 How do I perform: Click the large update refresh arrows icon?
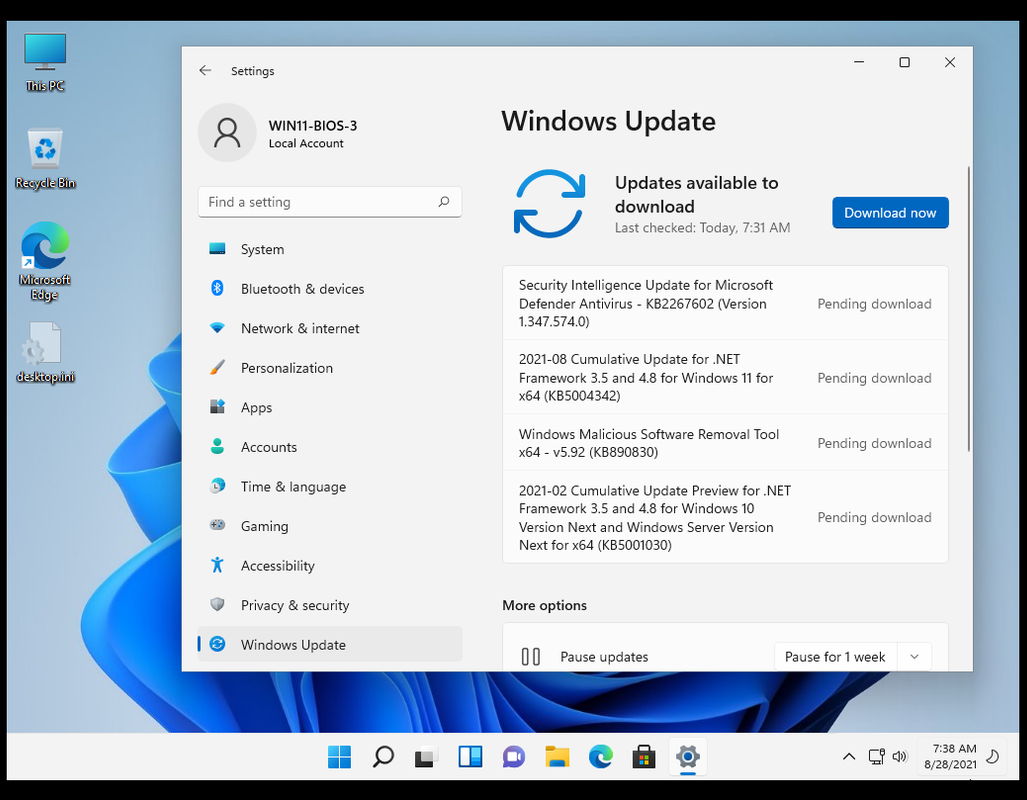click(550, 204)
